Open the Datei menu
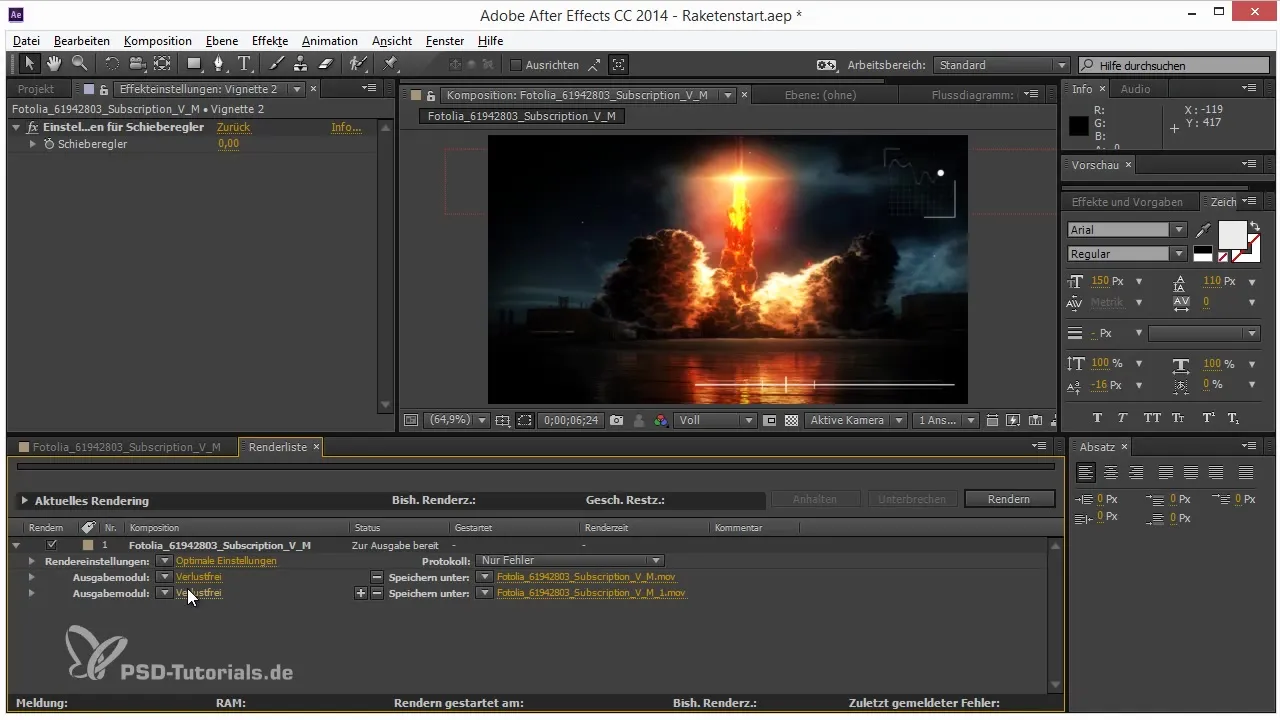Screen dimensions: 1280x720 (27, 41)
